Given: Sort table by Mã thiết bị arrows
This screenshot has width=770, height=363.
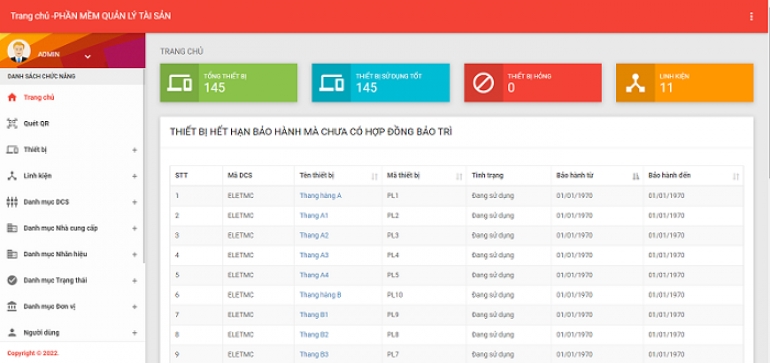Looking at the screenshot, I should click(x=460, y=176).
